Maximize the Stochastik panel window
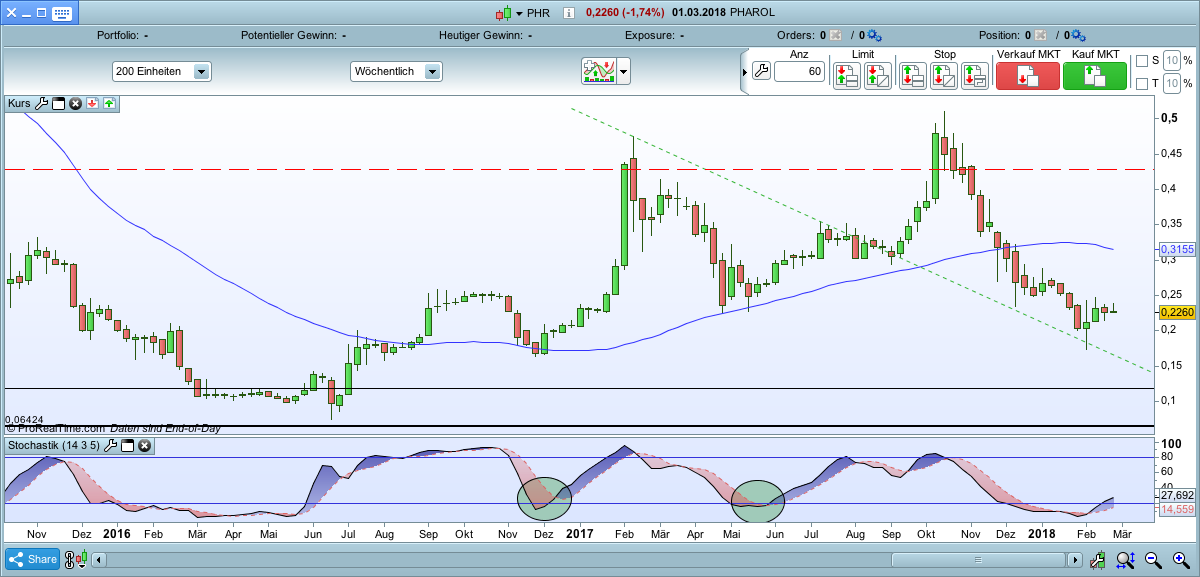 (127, 445)
